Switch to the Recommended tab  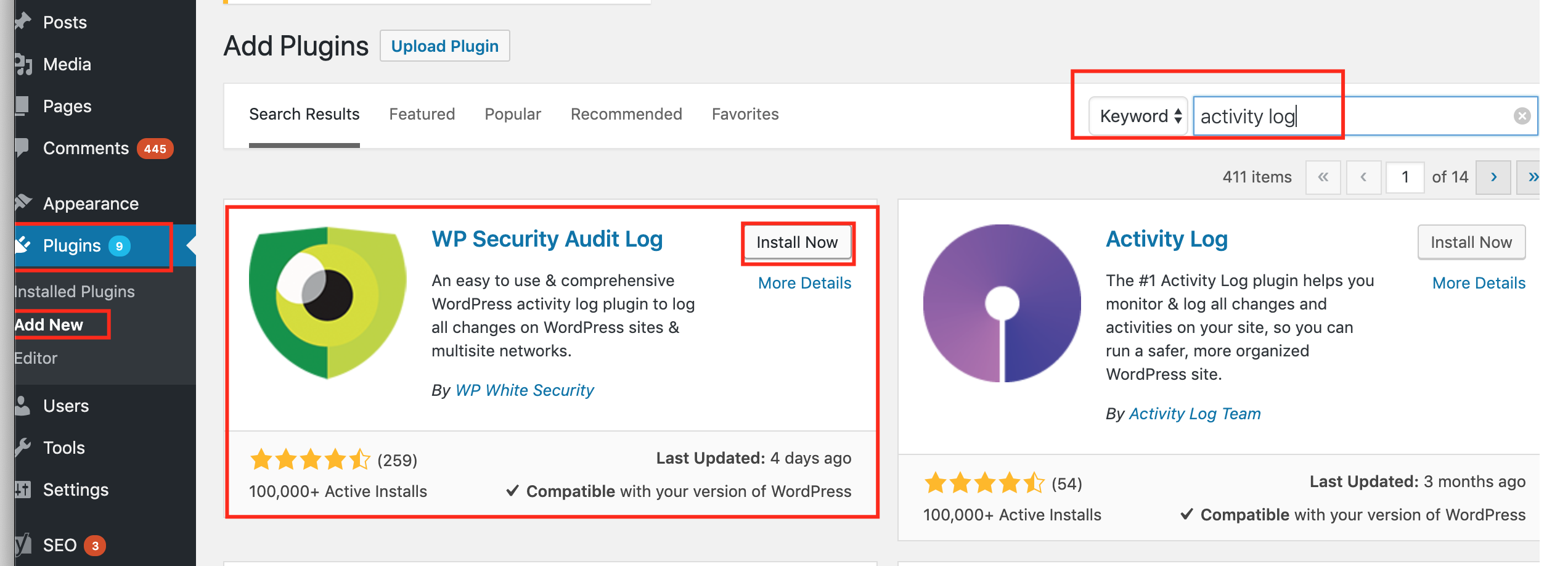tap(626, 115)
